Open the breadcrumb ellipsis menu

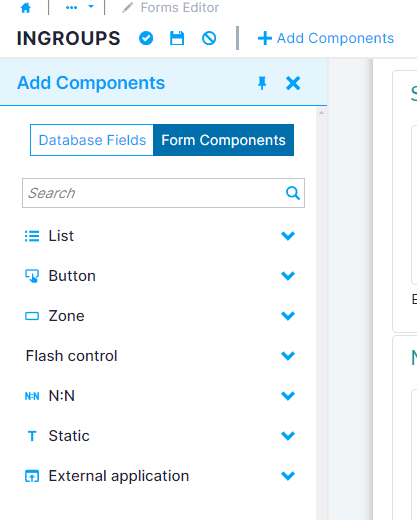(72, 7)
